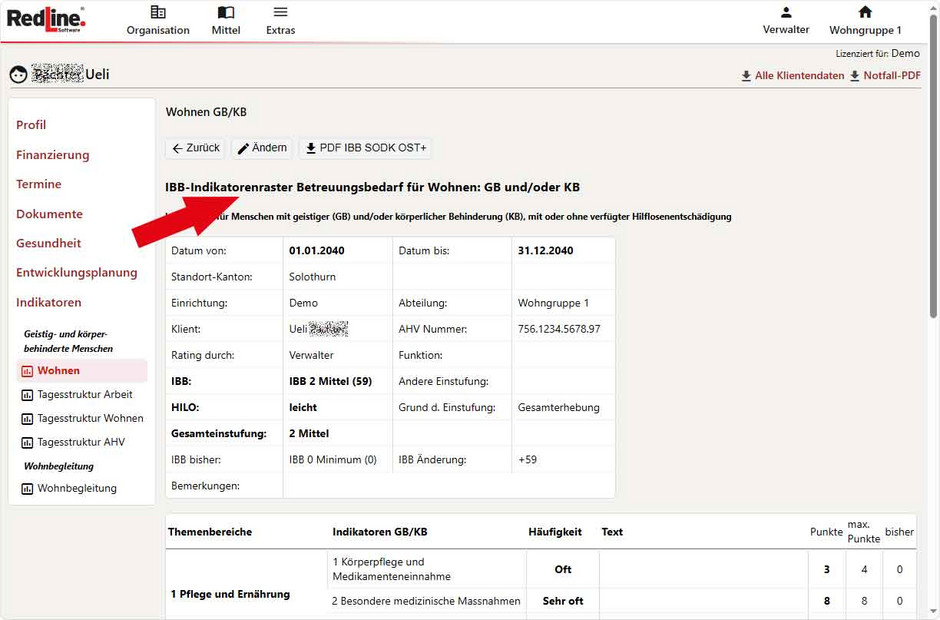Screen dimensions: 940x620
Task: Open the Extras hamburger menu
Action: point(281,13)
